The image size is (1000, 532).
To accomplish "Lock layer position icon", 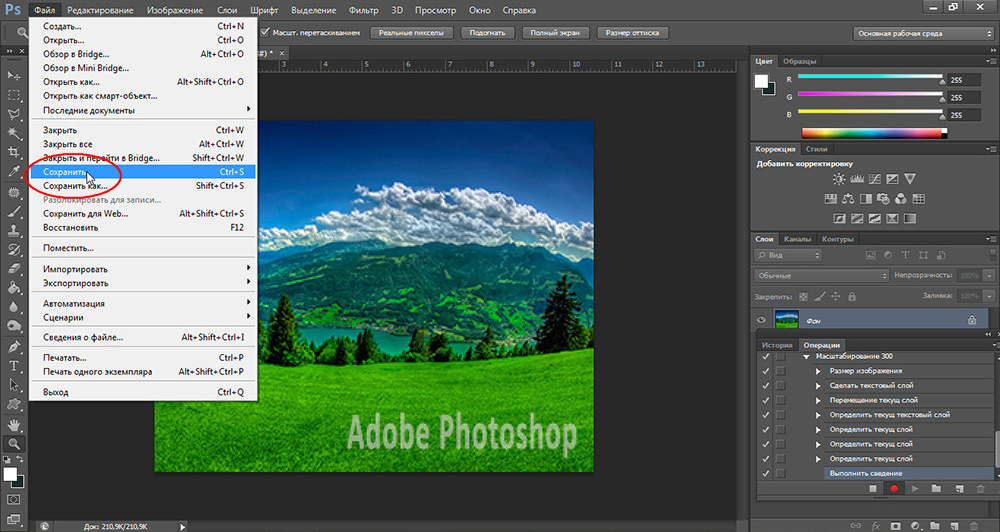I will [835, 297].
